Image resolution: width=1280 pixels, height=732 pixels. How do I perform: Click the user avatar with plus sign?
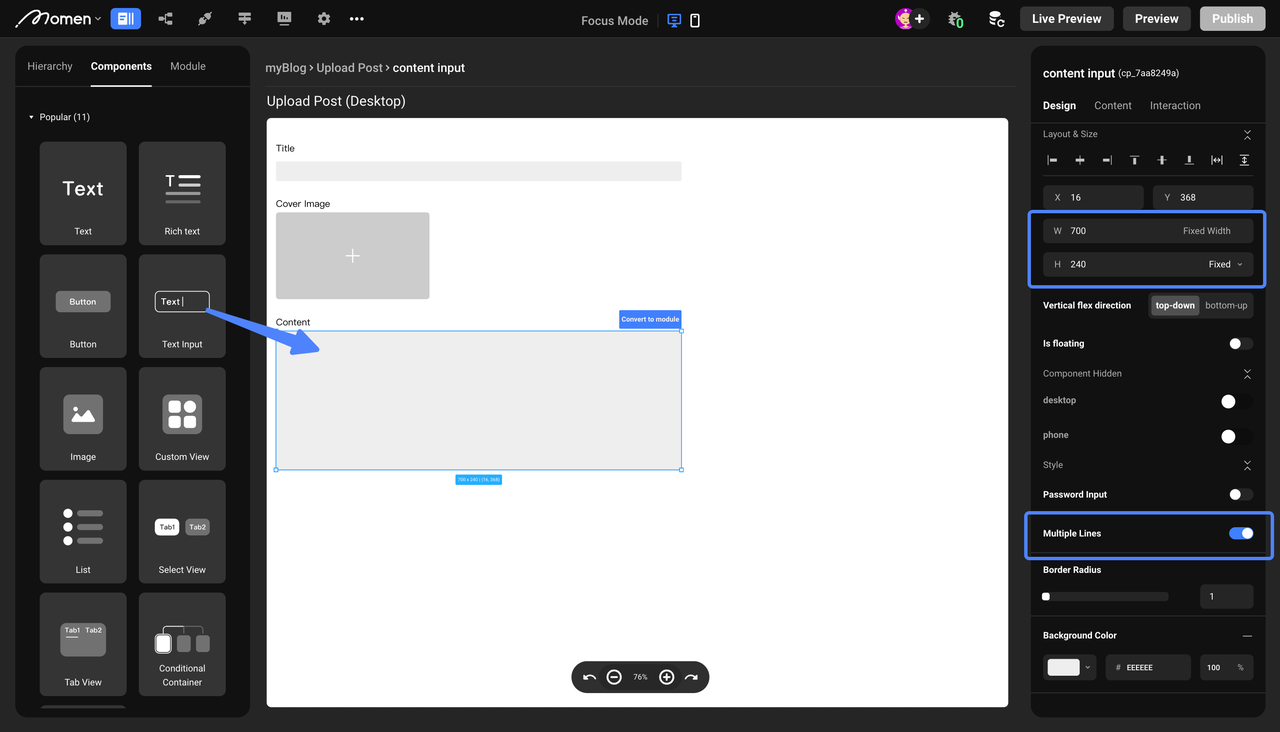(911, 18)
